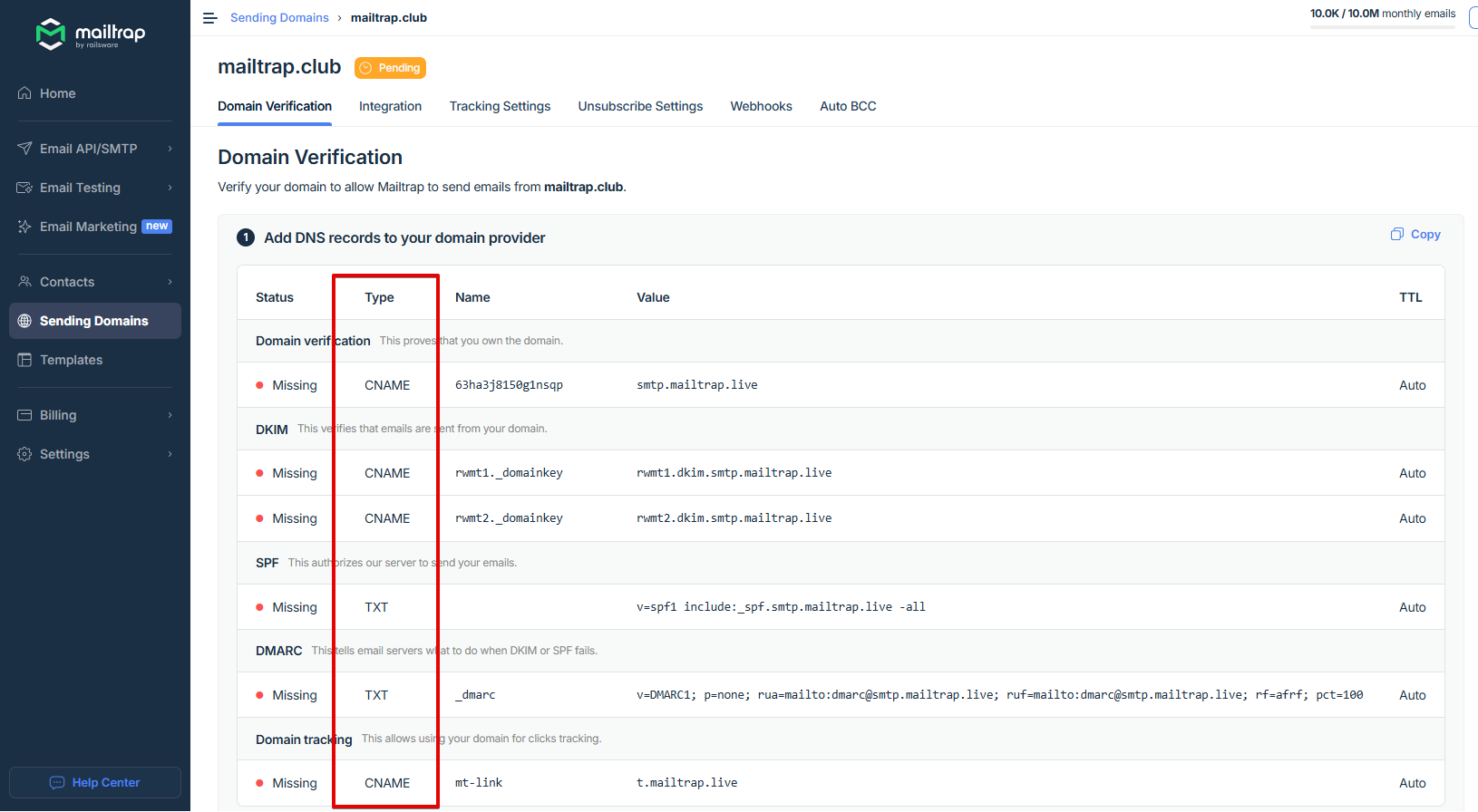Click the 'new' badge on Email Marketing
Screen dimensions: 1478x812
[x=157, y=227]
